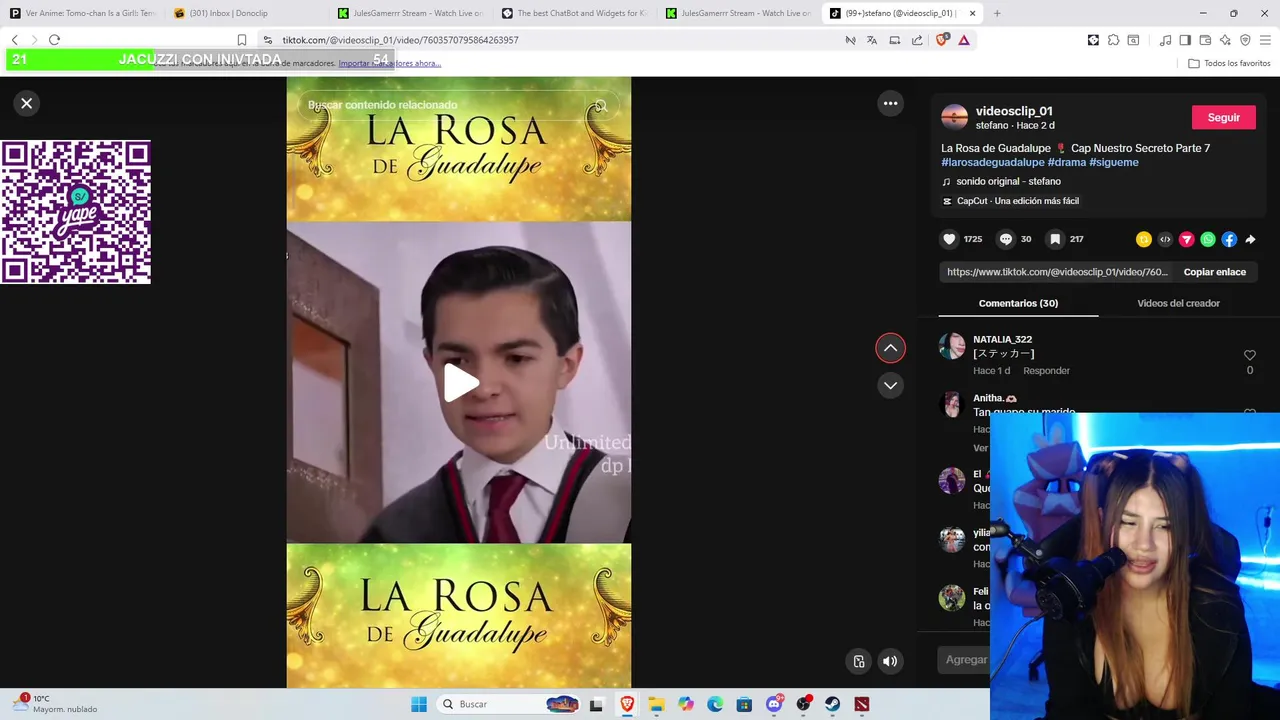Switch to ChatBot and Widgets tab

(574, 13)
